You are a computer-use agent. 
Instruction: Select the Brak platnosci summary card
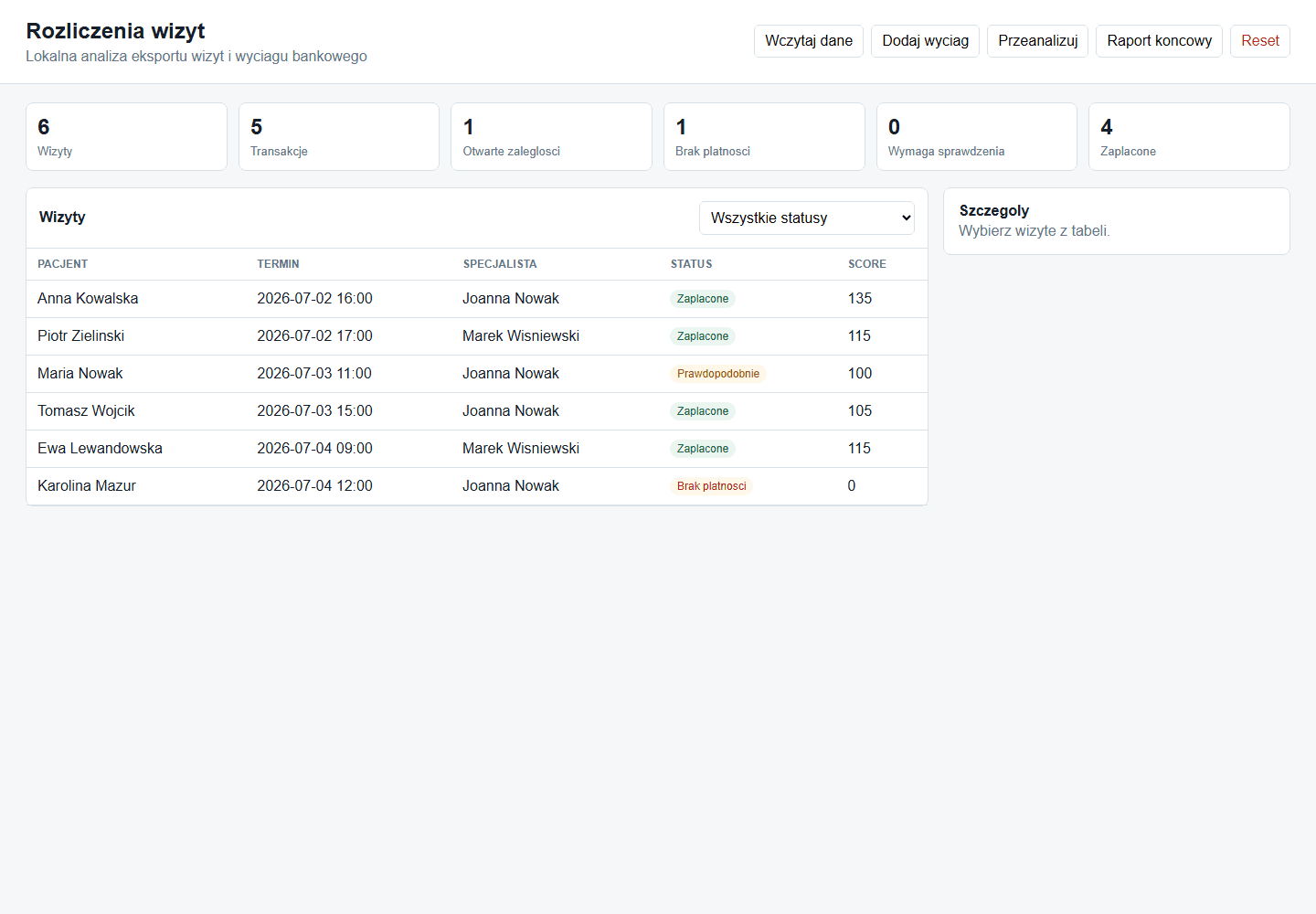764,136
